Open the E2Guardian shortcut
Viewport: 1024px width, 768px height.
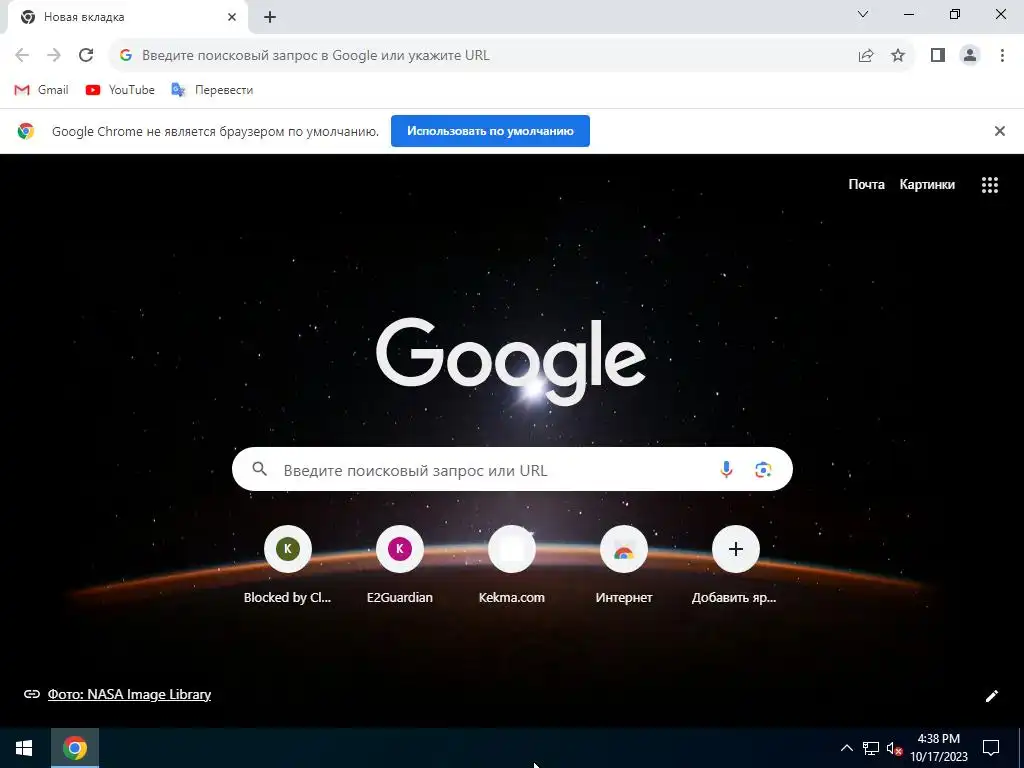click(400, 566)
